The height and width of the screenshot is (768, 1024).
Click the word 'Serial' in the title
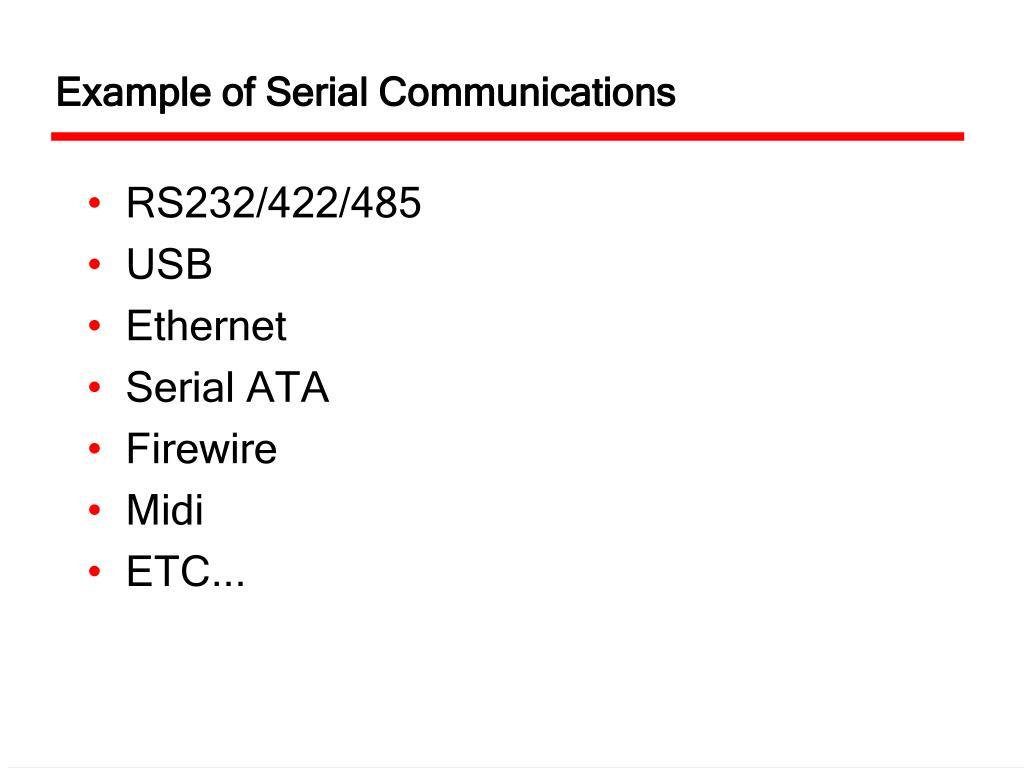click(x=317, y=92)
